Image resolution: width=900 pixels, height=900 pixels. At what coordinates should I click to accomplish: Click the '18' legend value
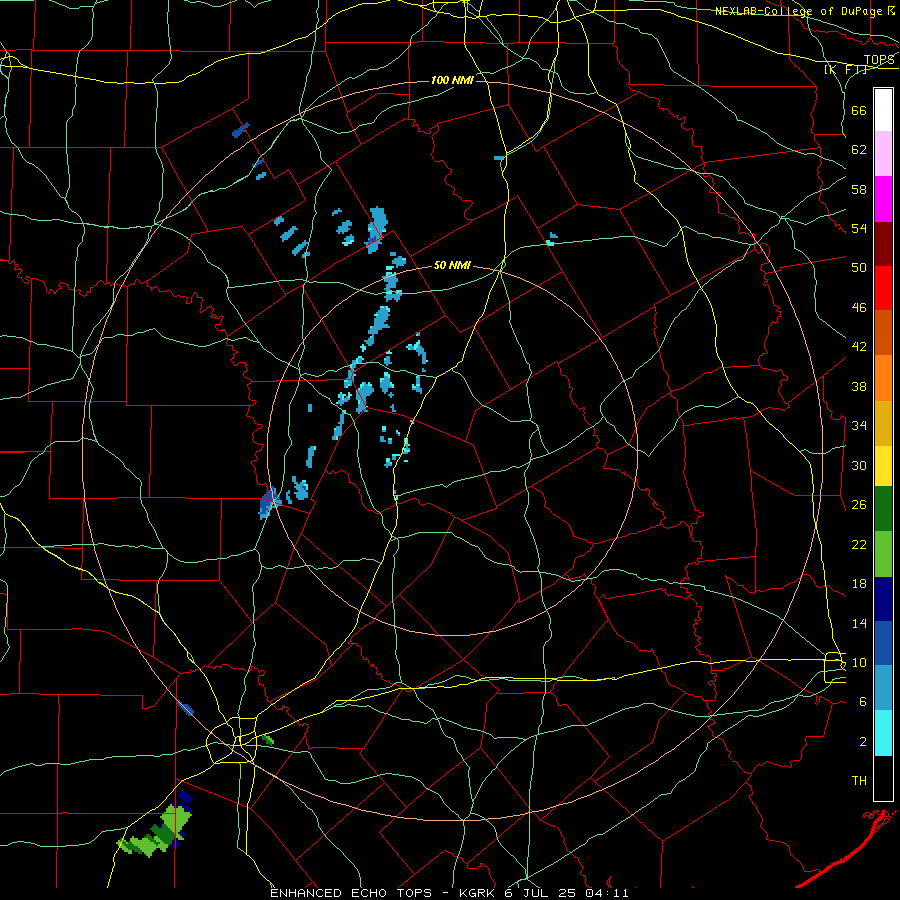pyautogui.click(x=859, y=584)
